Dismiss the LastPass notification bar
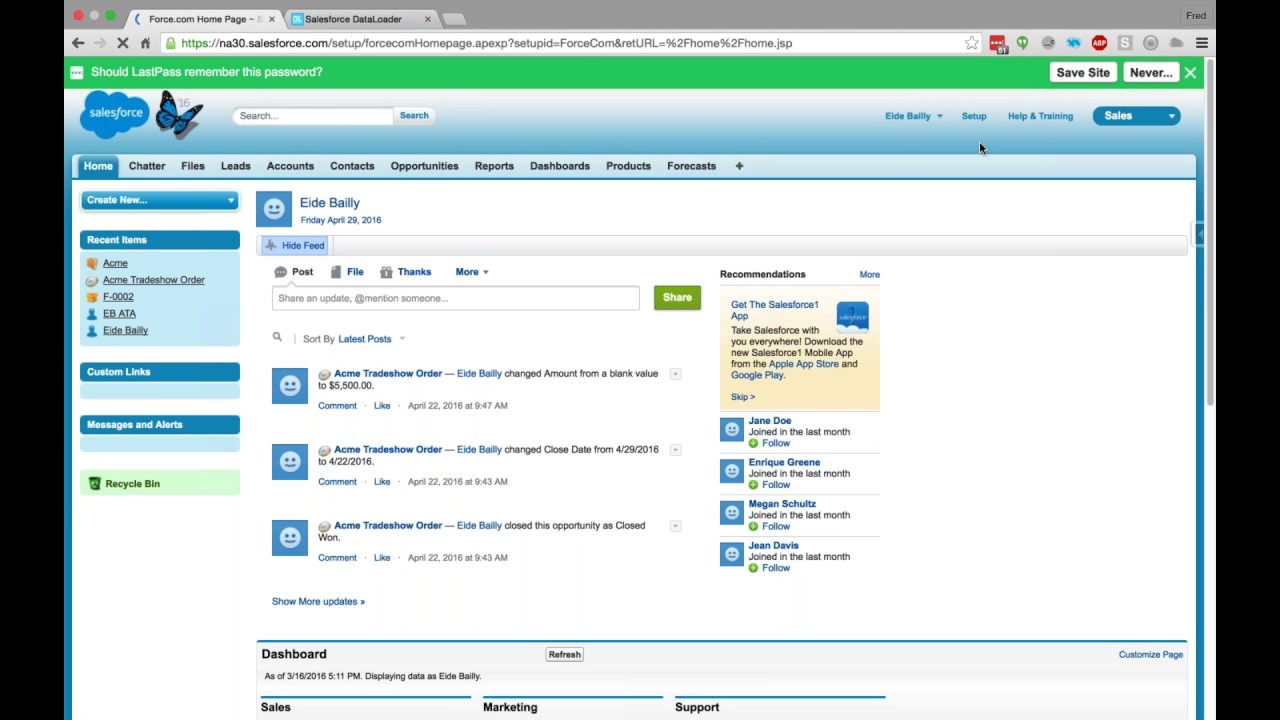This screenshot has height=720, width=1280. click(x=1190, y=72)
